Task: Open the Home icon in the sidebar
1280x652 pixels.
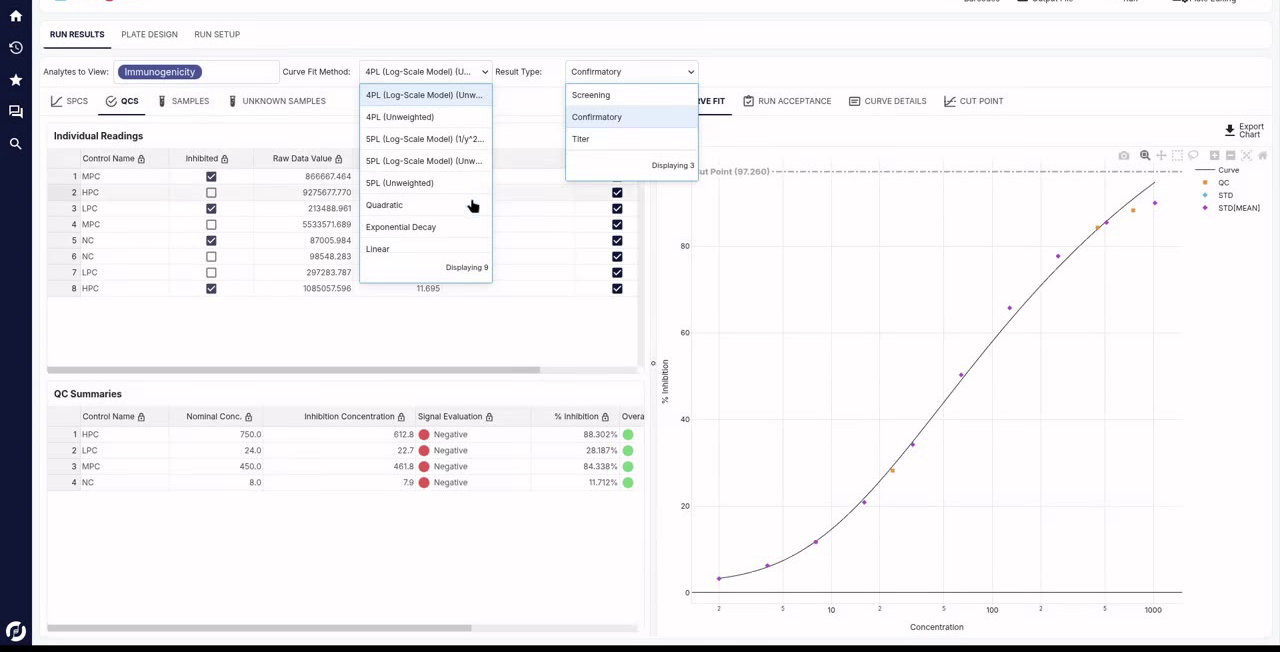Action: point(15,16)
